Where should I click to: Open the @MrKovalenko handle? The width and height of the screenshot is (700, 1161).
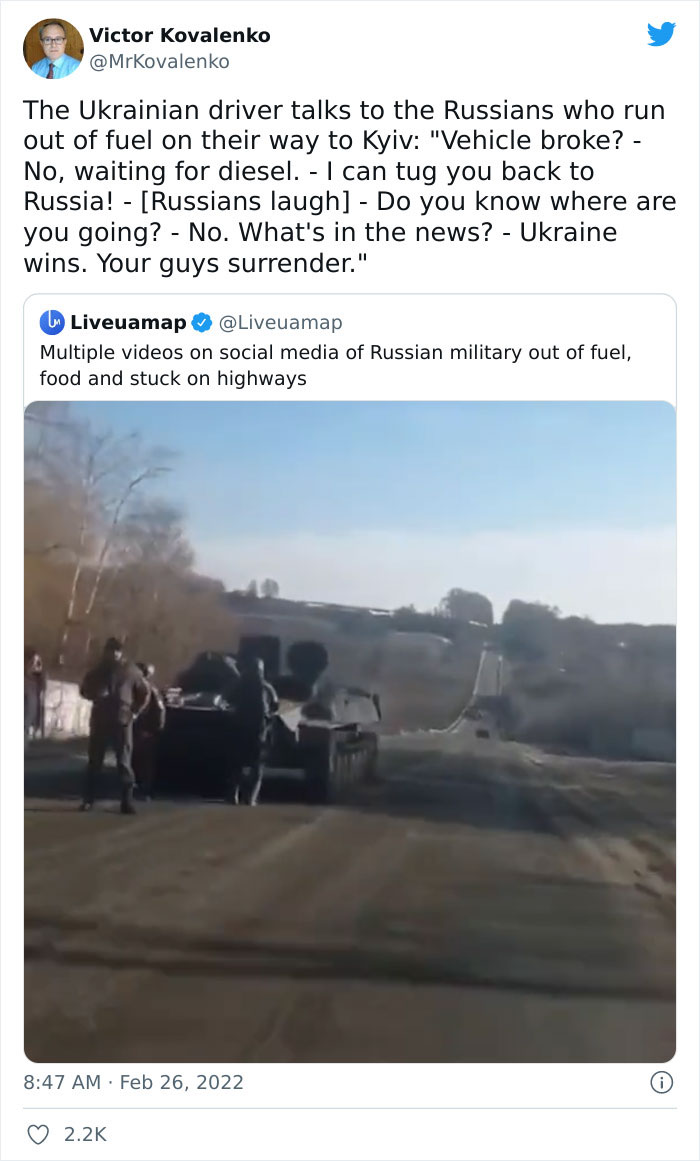point(159,61)
